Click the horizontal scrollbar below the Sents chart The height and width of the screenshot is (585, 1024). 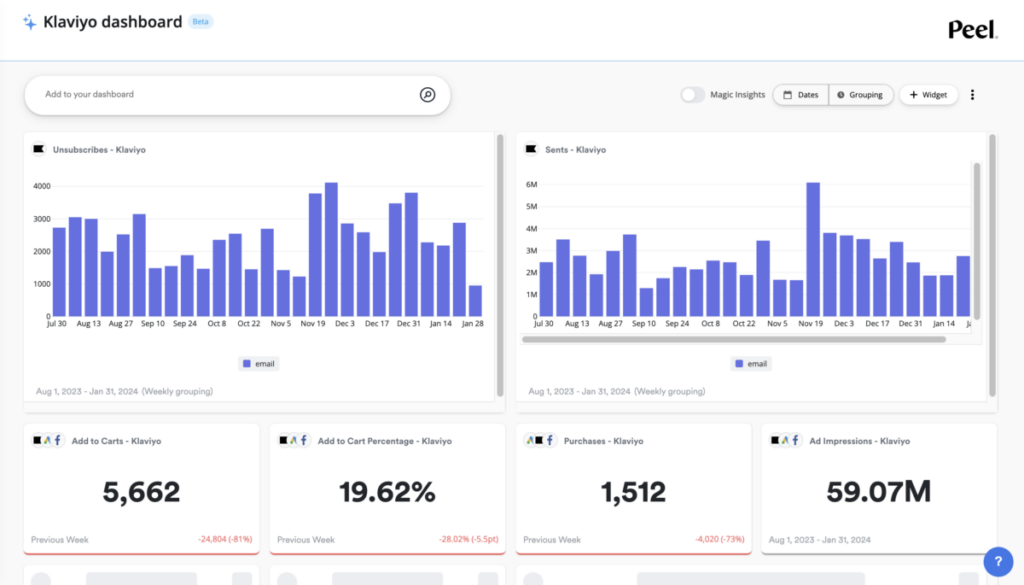coord(737,339)
